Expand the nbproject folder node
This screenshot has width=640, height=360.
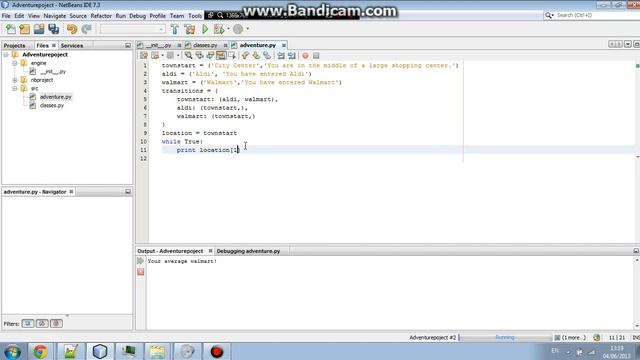pos(15,80)
